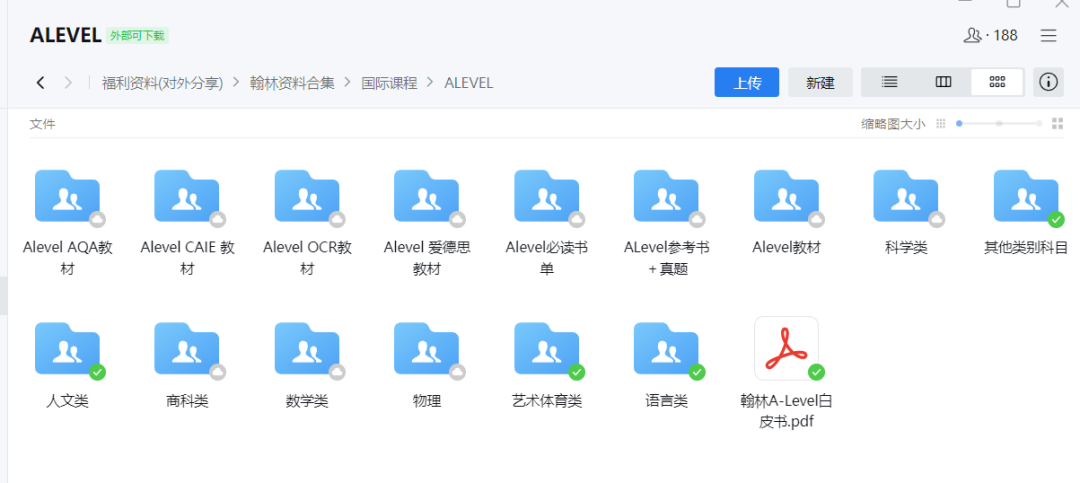Open the 艺术体育类 folder
The height and width of the screenshot is (483, 1080).
coord(546,349)
